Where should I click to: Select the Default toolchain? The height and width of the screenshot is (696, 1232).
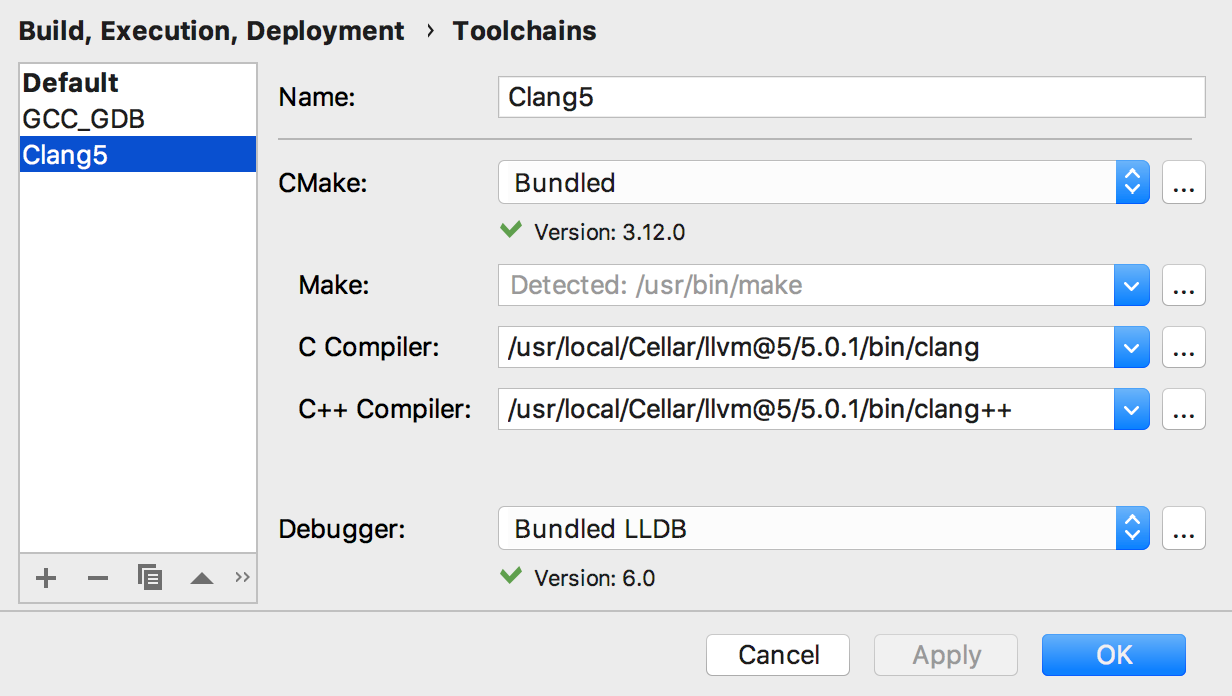pyautogui.click(x=71, y=83)
